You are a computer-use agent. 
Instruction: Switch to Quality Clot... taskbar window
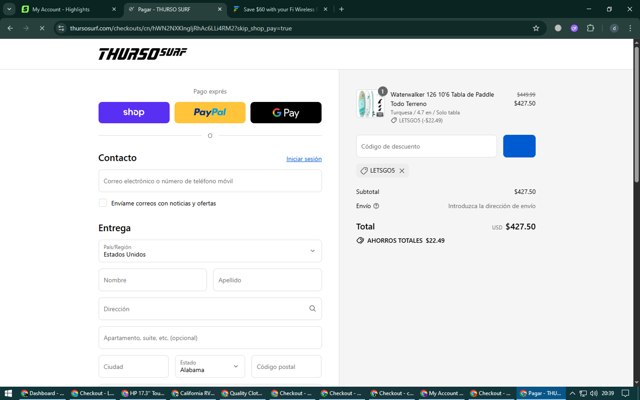(x=242, y=393)
